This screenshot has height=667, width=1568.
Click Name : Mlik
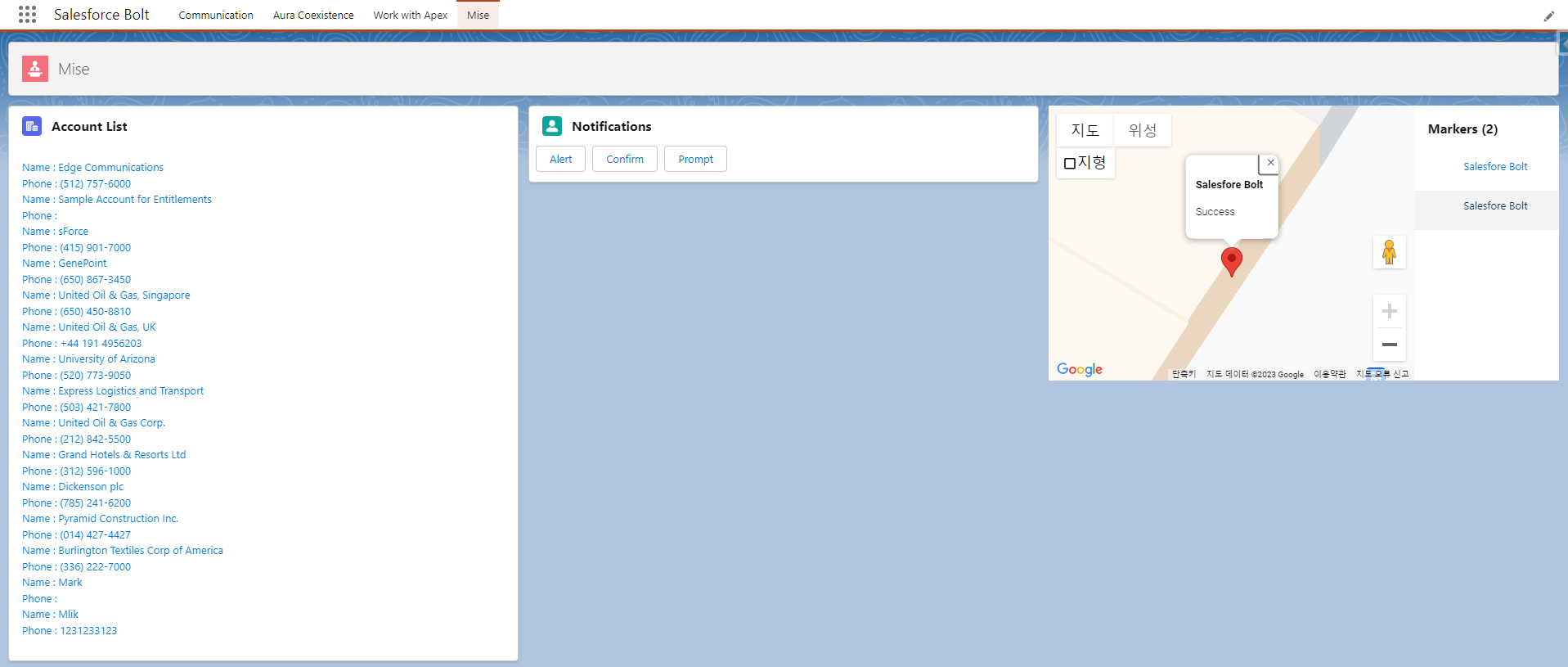tap(51, 615)
